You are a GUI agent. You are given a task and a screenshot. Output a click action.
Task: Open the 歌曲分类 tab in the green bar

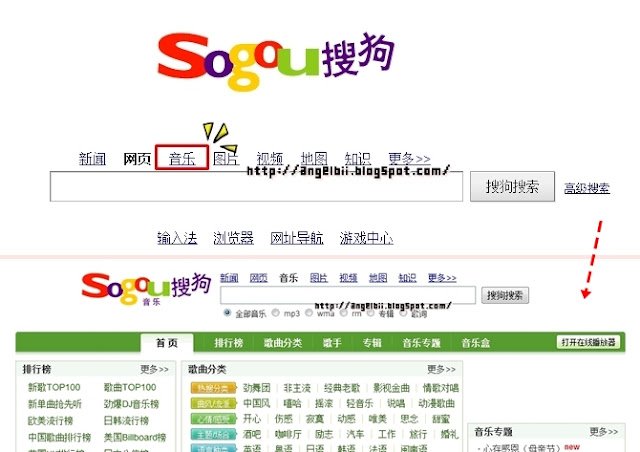[x=283, y=343]
